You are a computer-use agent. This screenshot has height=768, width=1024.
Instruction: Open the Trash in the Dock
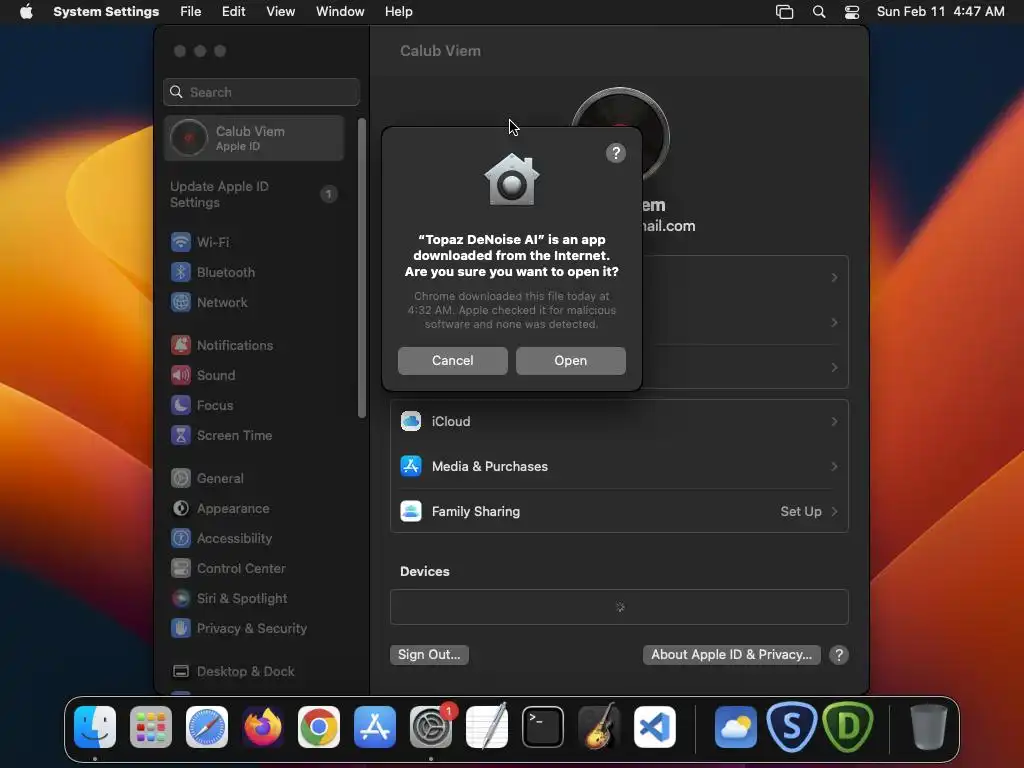click(929, 727)
